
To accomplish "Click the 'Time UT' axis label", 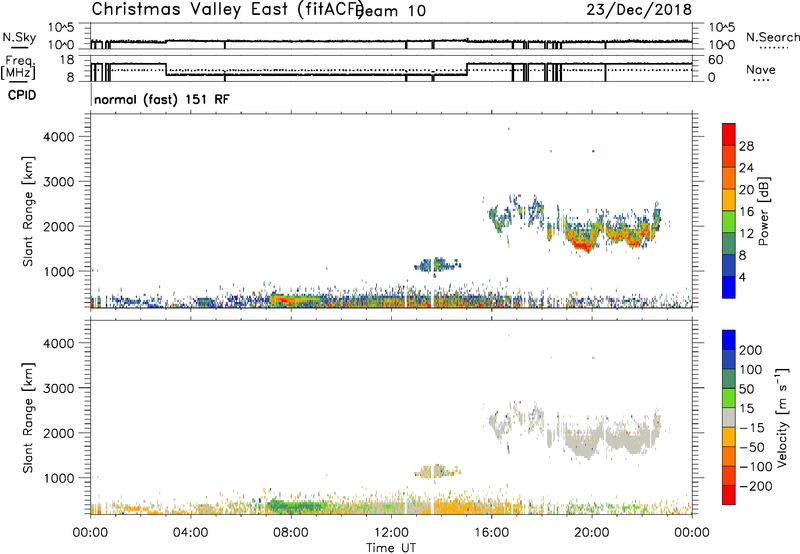I will (x=391, y=548).
